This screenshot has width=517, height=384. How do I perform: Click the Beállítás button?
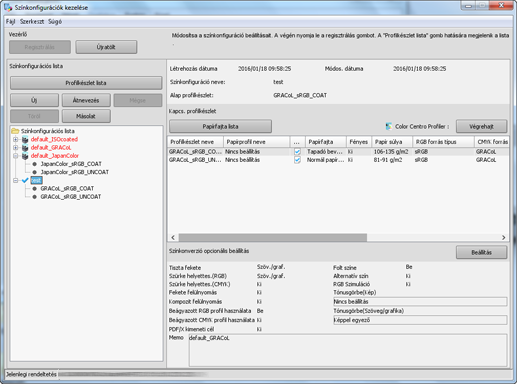click(x=481, y=252)
